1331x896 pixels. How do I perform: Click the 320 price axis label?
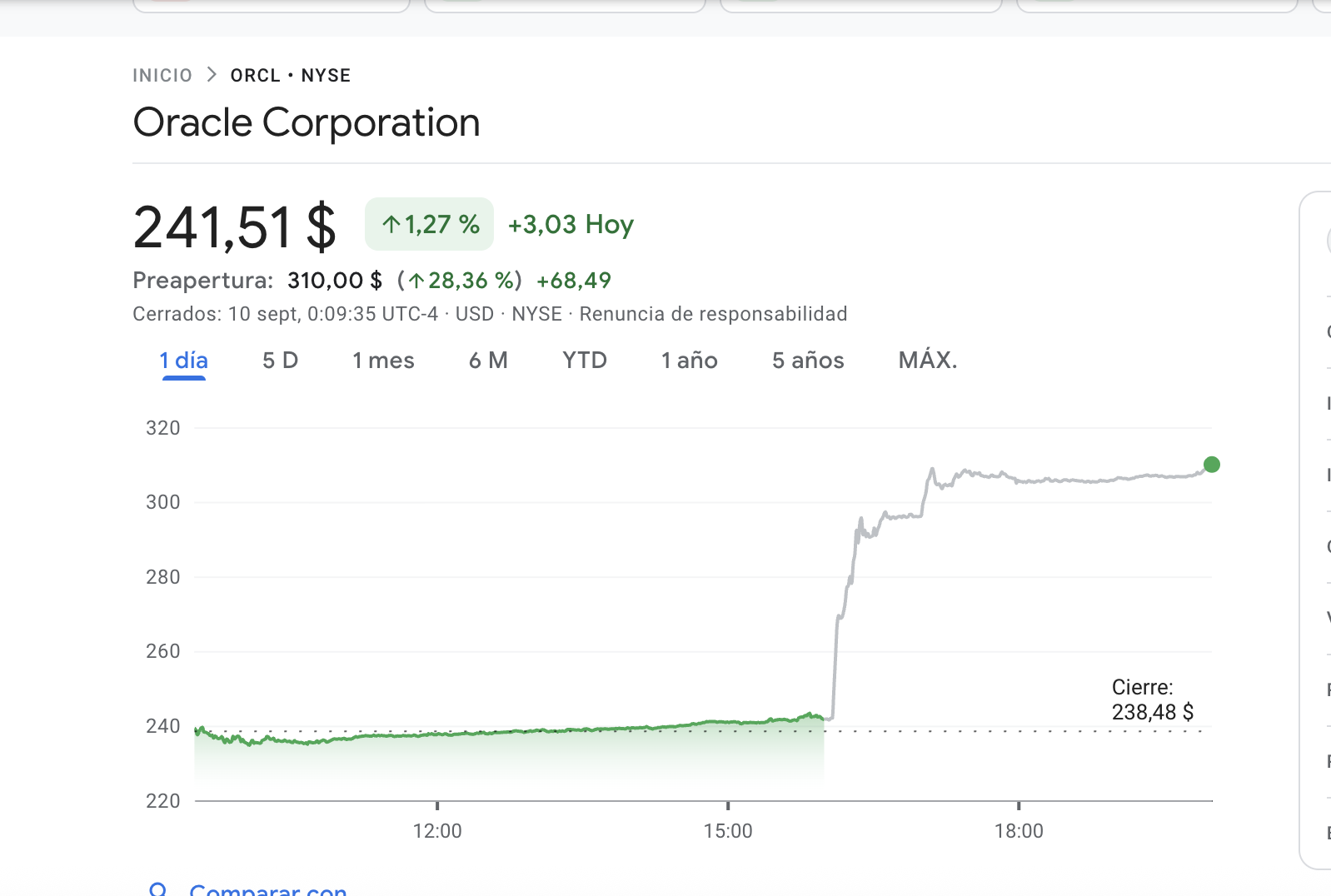click(x=163, y=428)
